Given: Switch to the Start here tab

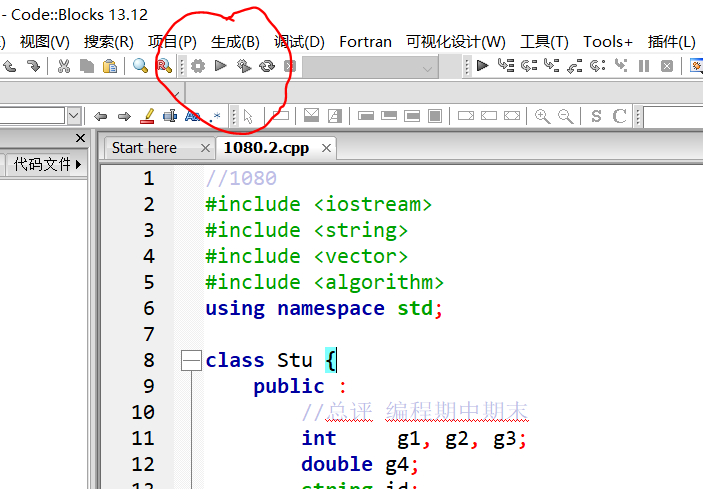Looking at the screenshot, I should pos(144,148).
